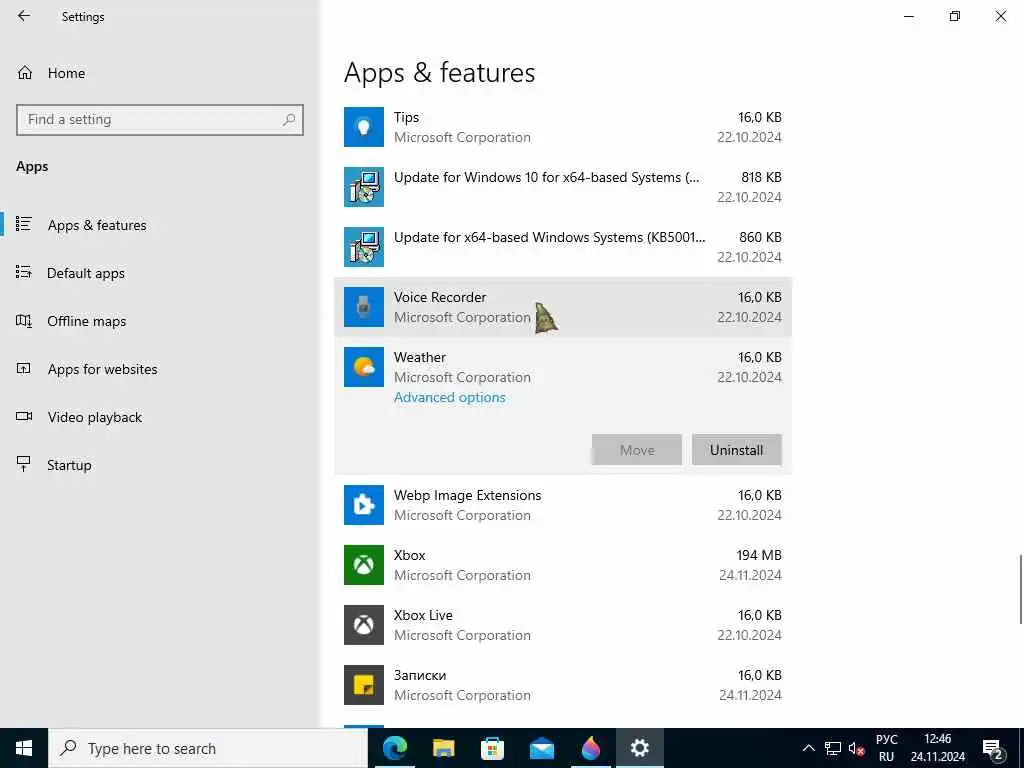
Task: Click the Tips app lightbulb icon
Action: pos(364,127)
